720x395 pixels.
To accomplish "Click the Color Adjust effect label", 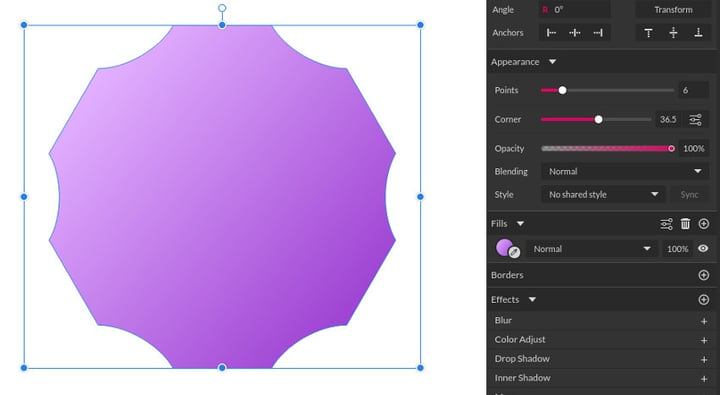I will [520, 339].
